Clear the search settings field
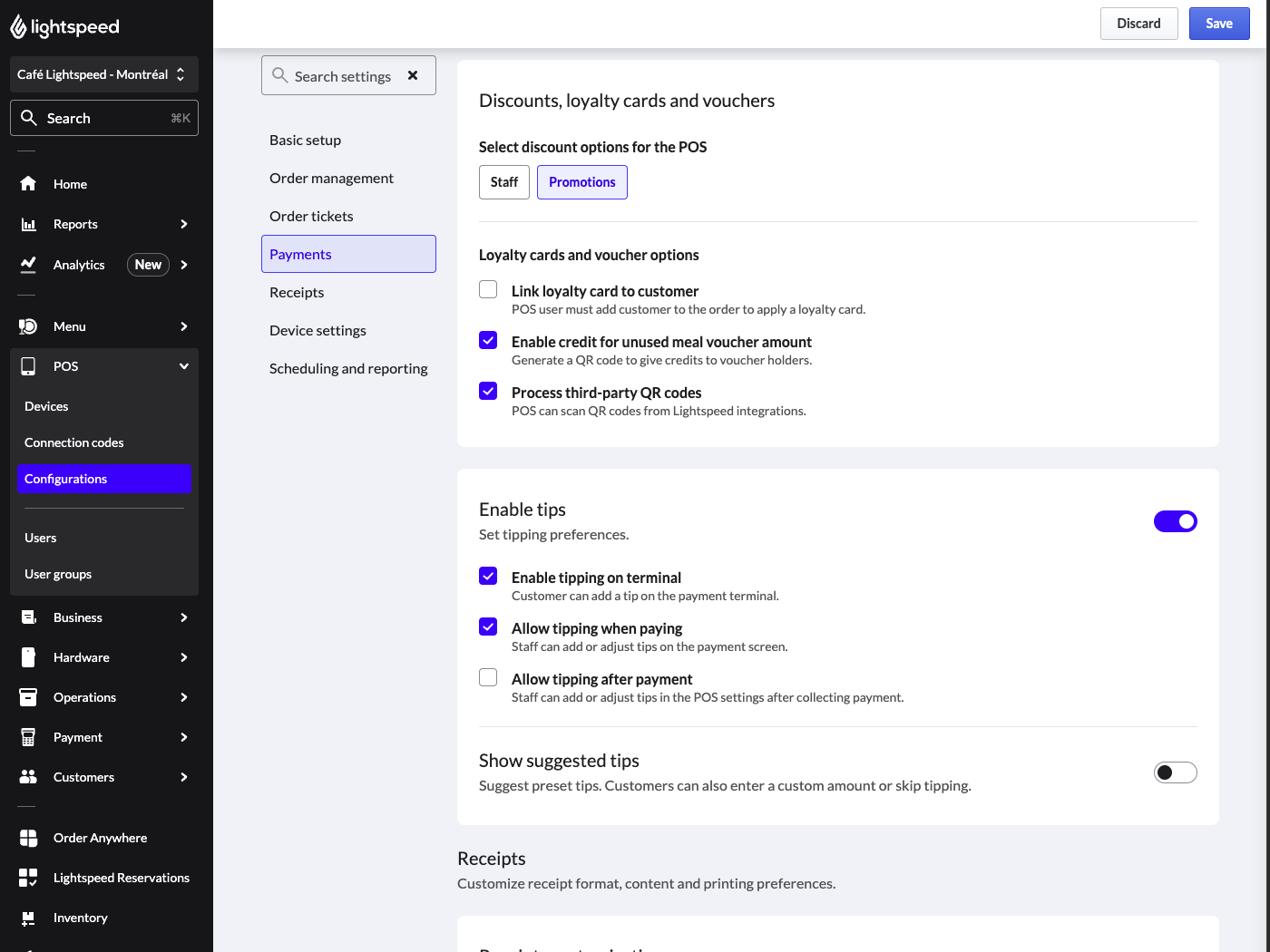This screenshot has width=1270, height=952. (413, 75)
